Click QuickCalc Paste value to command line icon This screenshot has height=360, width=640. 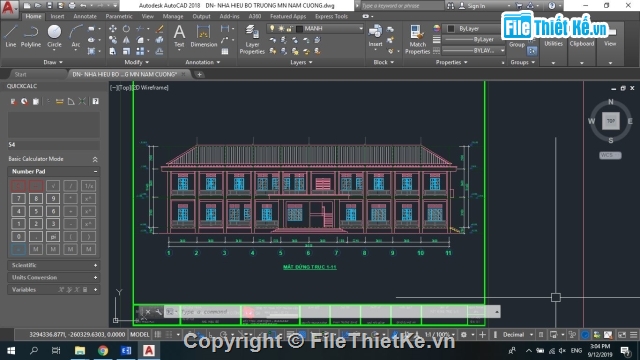click(x=36, y=101)
